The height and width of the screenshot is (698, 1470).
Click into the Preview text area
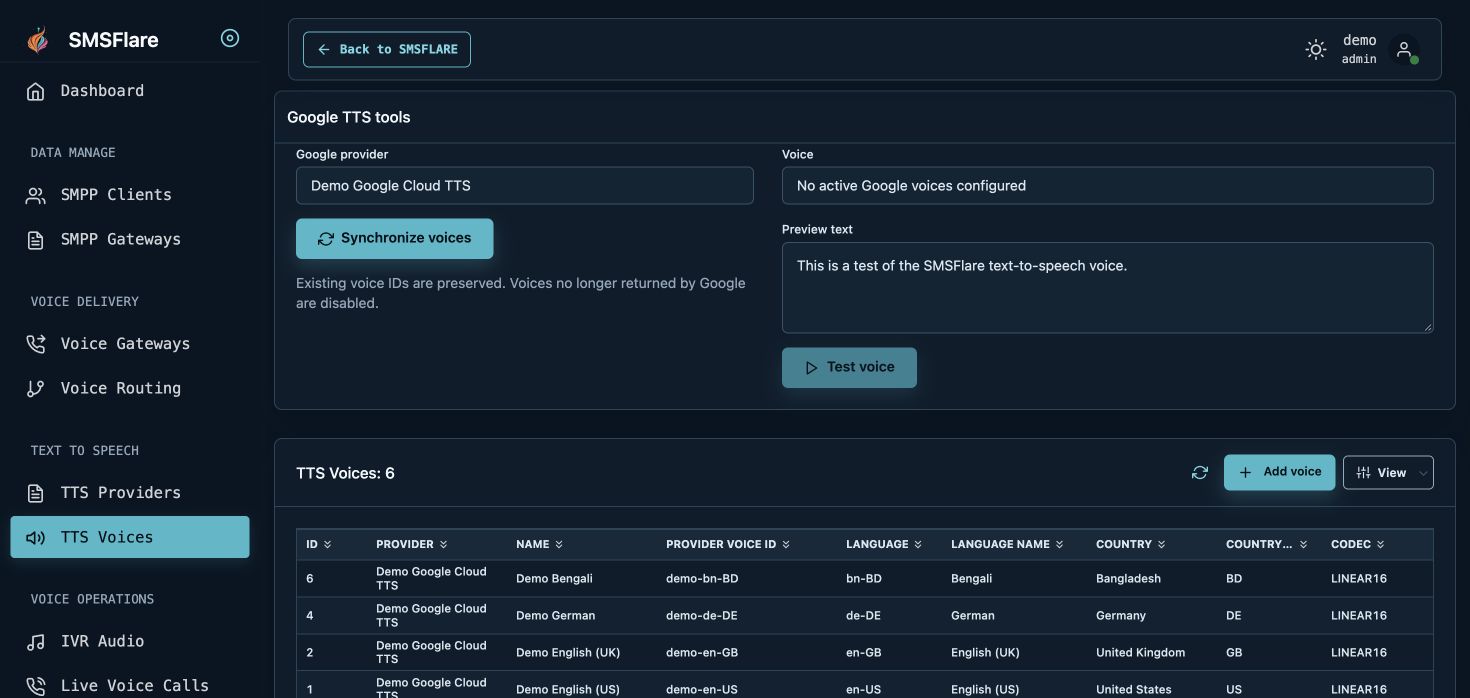[1108, 288]
